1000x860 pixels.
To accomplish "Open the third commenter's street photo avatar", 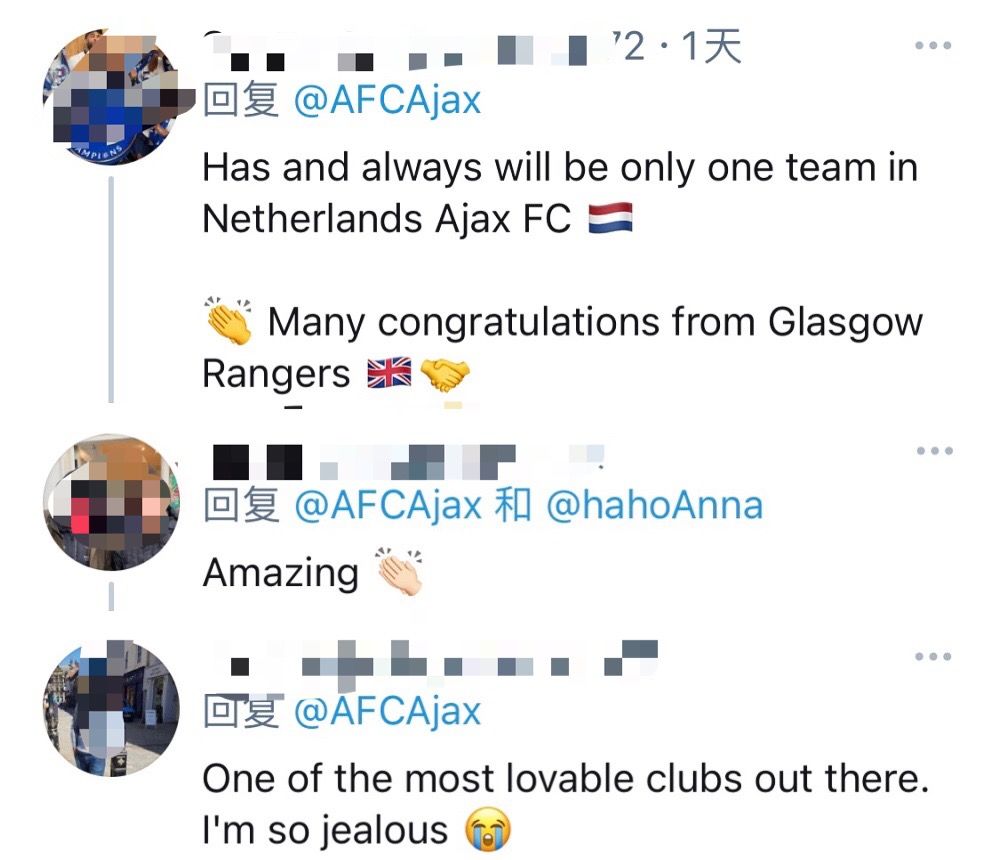I will 111,708.
